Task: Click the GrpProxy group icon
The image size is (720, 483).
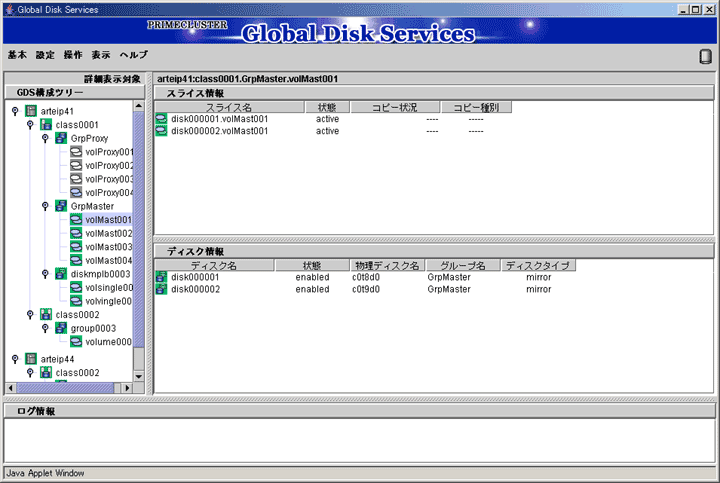Action: 61,138
